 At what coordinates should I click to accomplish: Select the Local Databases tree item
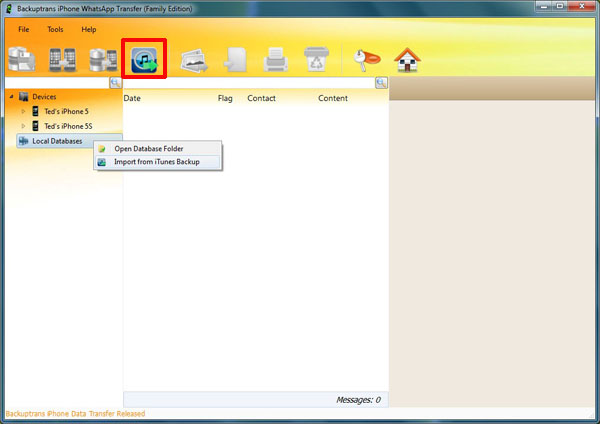(x=57, y=141)
